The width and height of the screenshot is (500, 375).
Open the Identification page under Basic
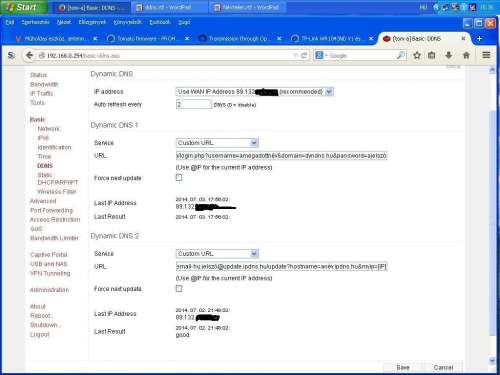[54, 147]
